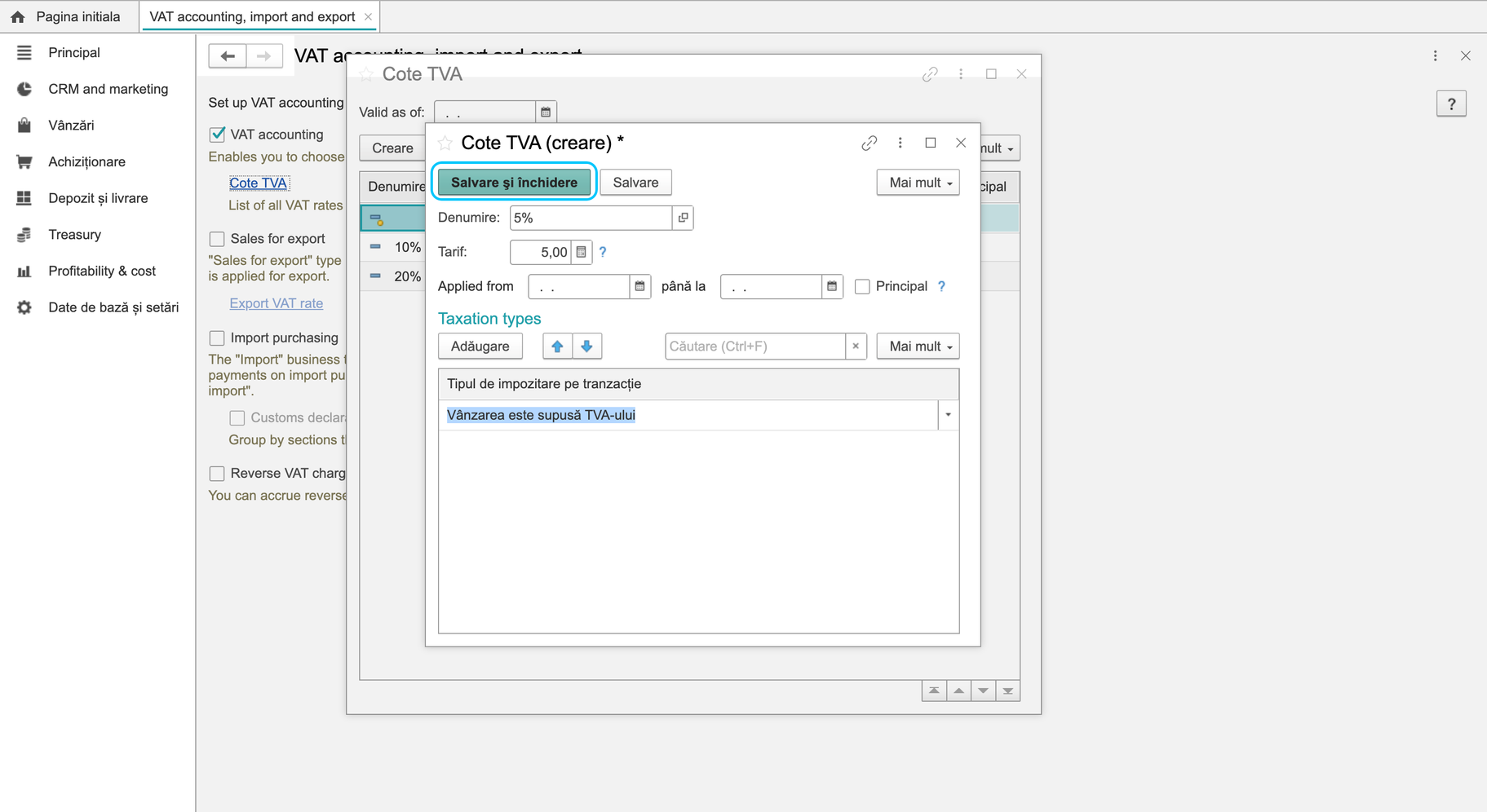Enable Import purchasing checkbox

(x=217, y=338)
